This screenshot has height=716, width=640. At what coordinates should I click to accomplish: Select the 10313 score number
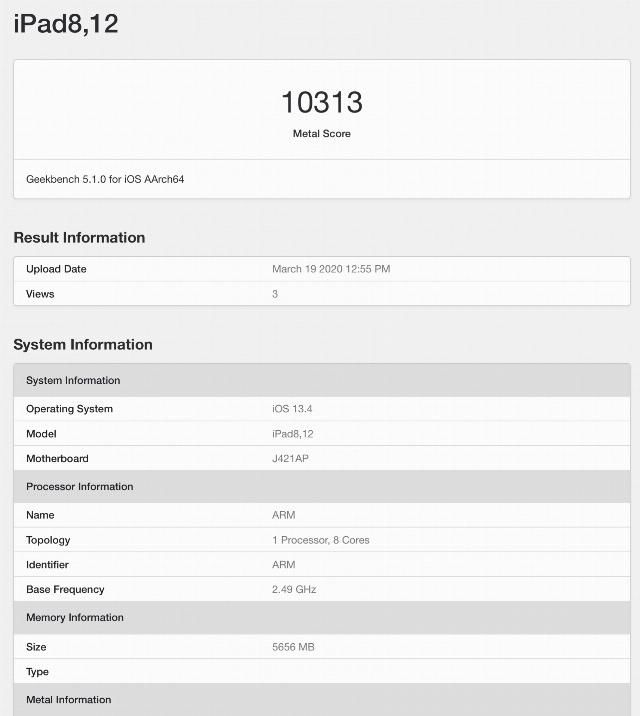322,102
